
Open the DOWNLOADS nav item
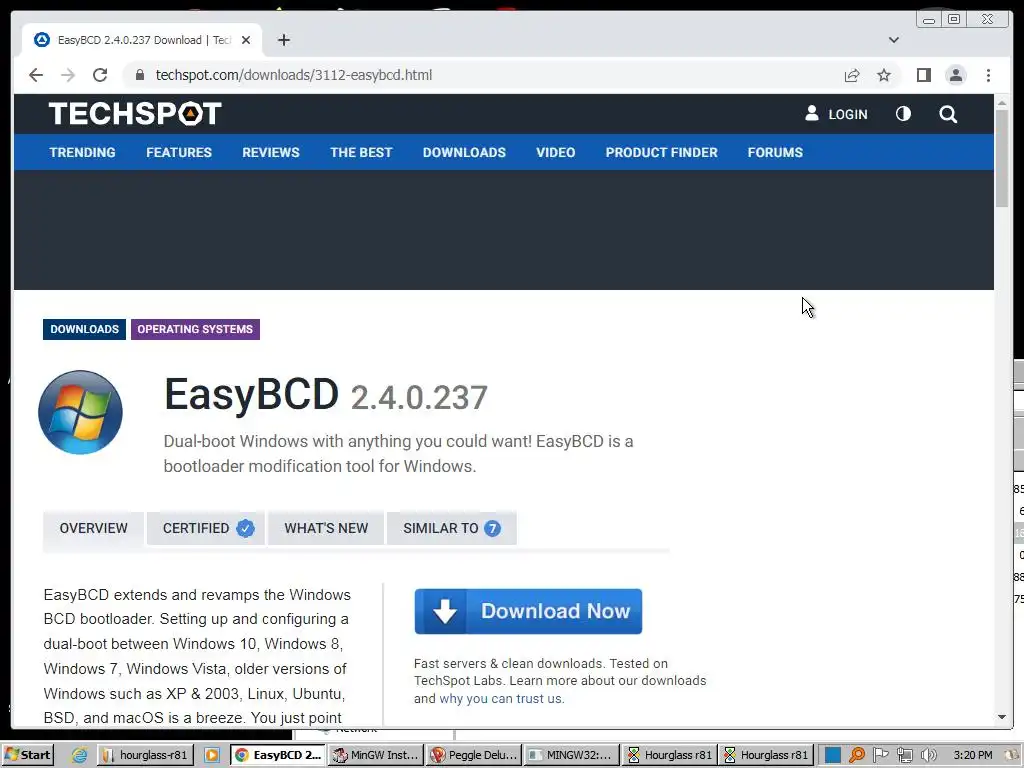coord(464,152)
